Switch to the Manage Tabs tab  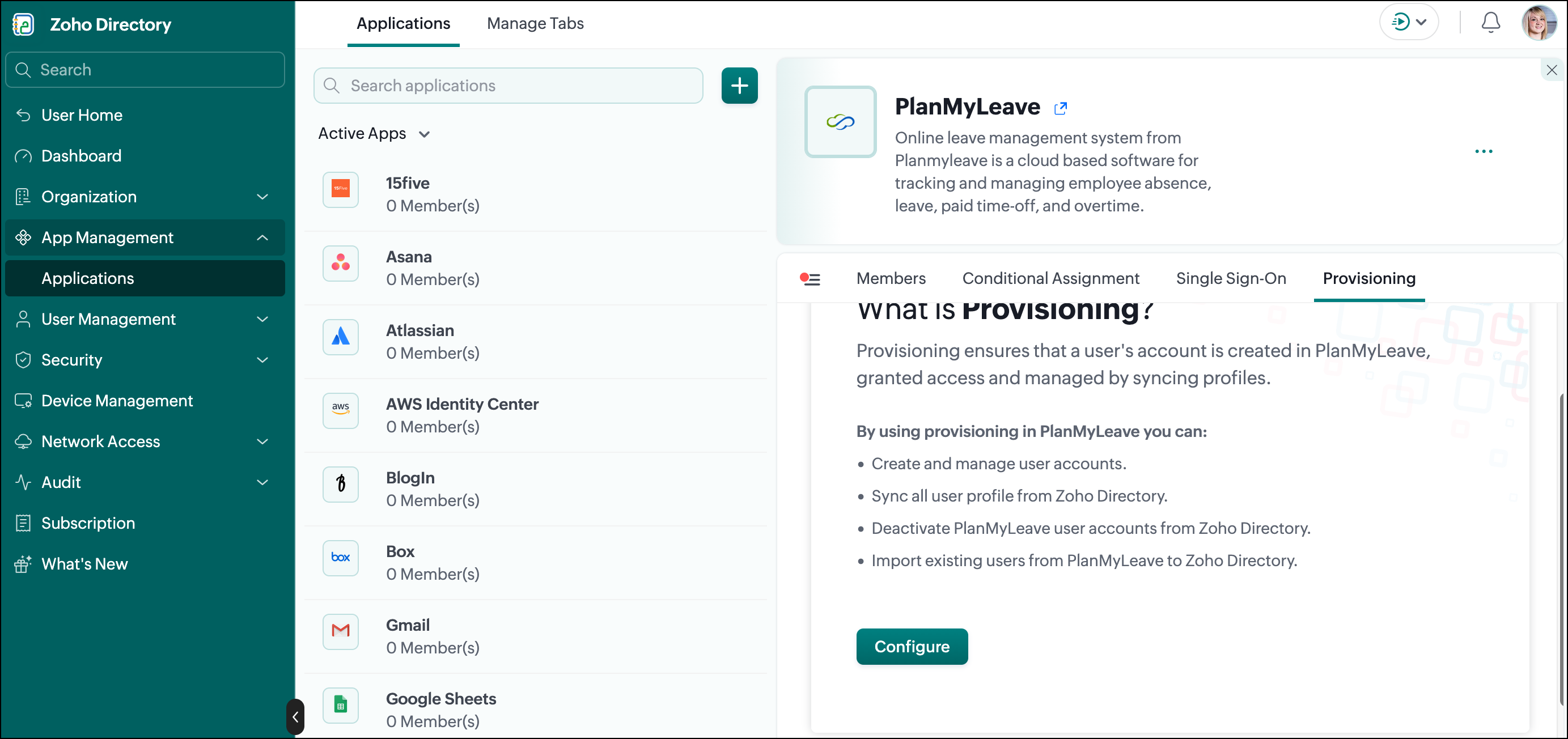pos(535,23)
